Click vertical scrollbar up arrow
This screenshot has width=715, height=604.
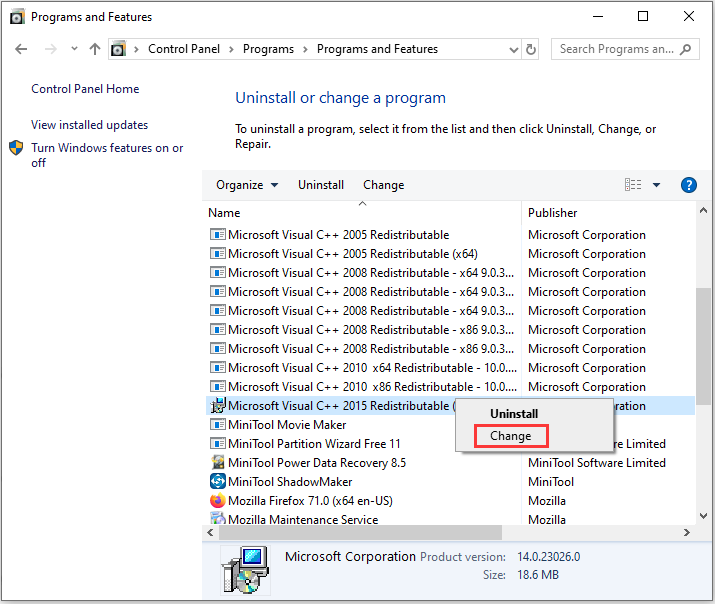[x=704, y=210]
